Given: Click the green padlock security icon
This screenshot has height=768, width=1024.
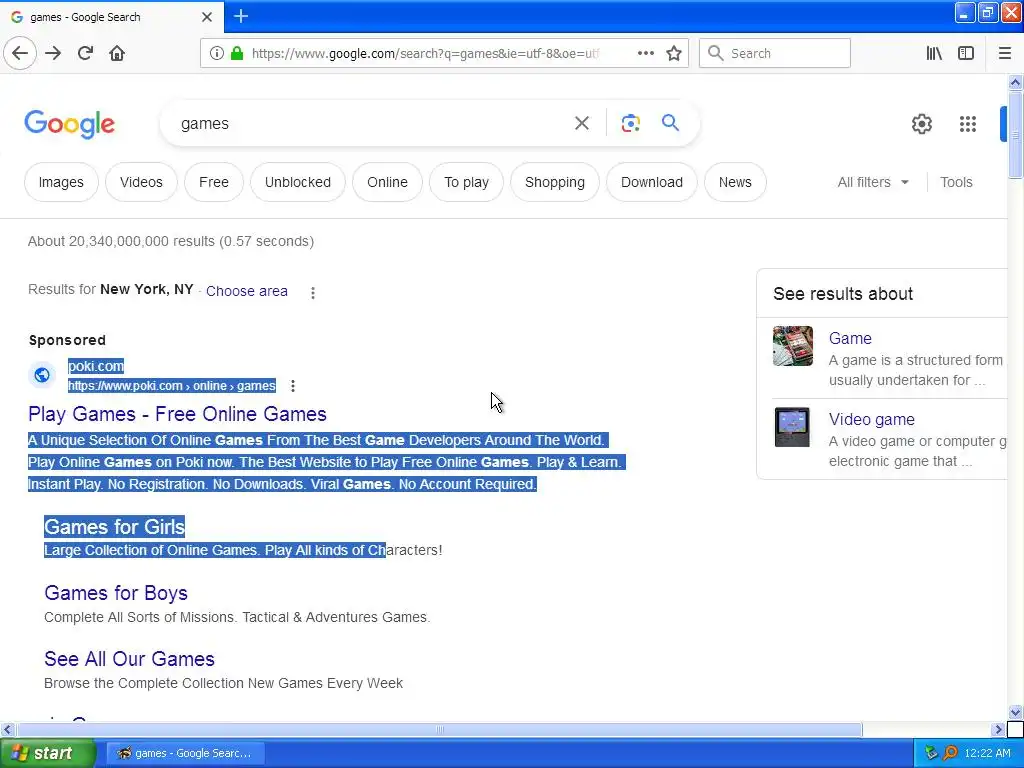Looking at the screenshot, I should click(x=237, y=53).
